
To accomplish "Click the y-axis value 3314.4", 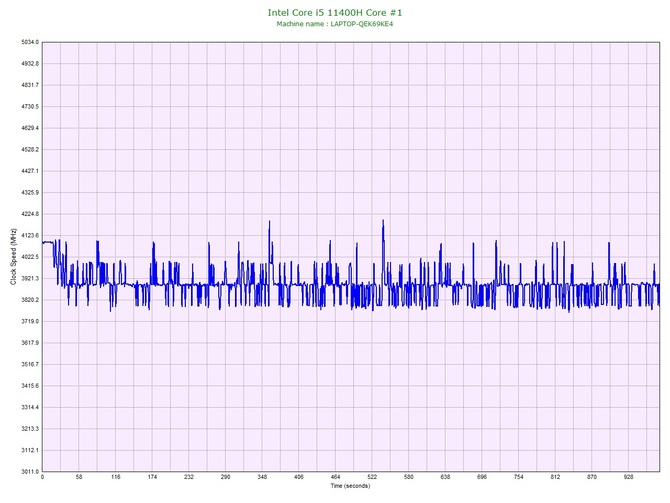I will [30, 407].
